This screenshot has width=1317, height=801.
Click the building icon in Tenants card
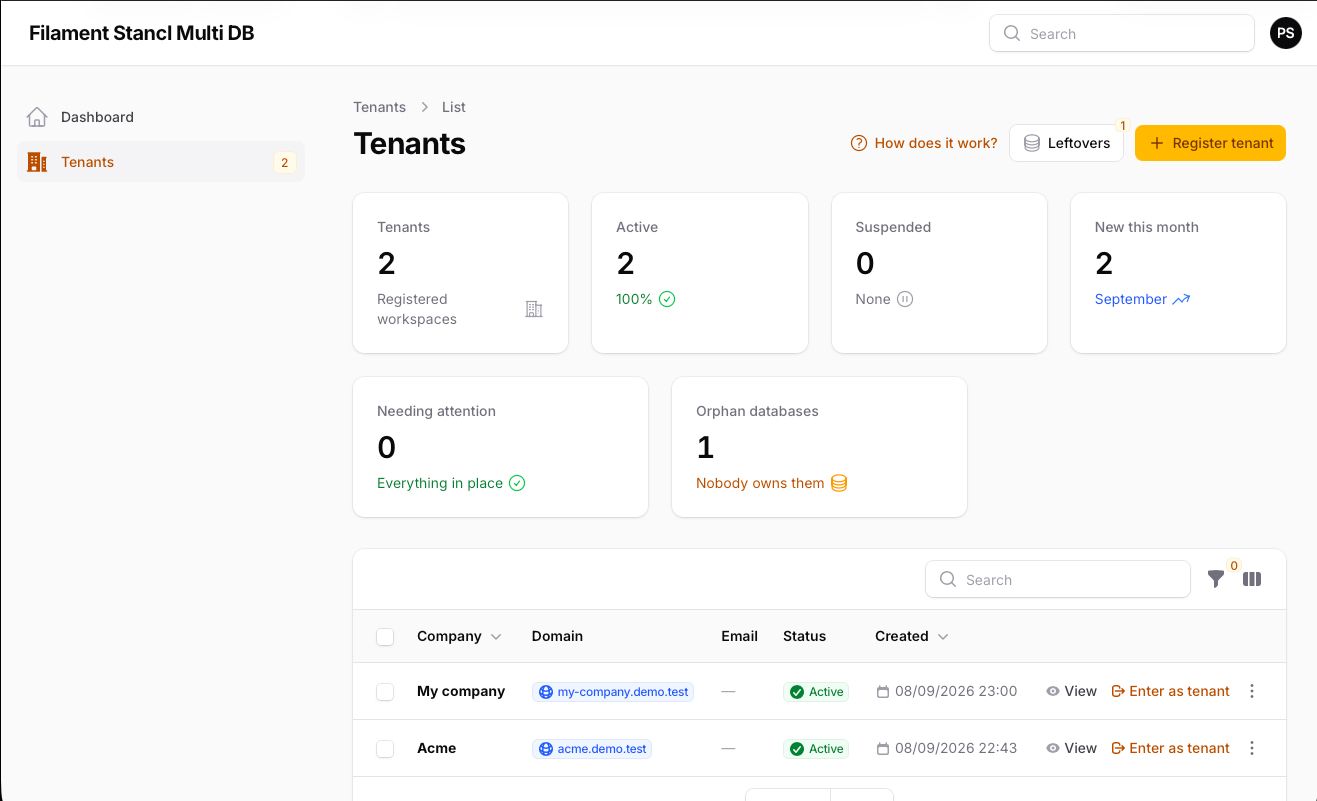(534, 309)
